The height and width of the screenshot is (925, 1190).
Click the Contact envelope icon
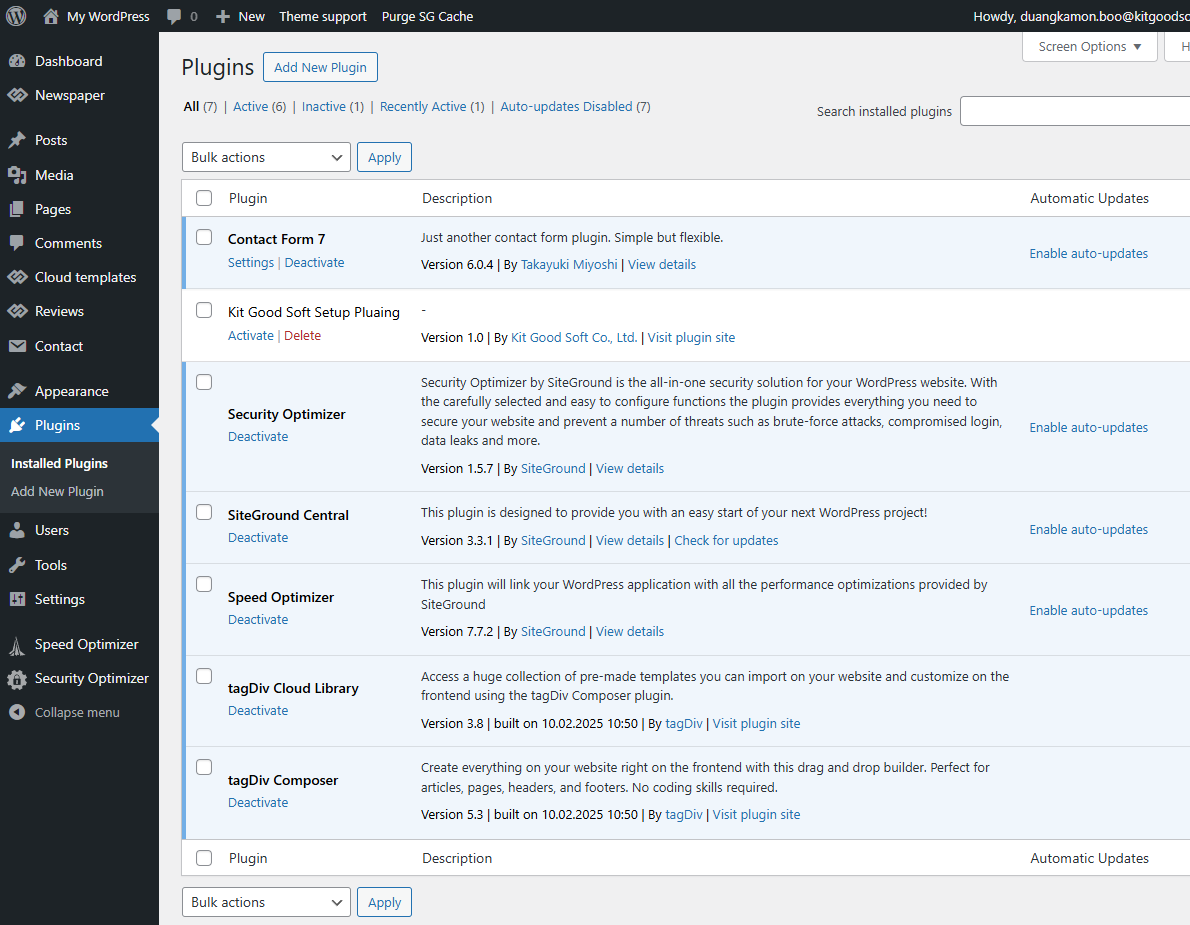[x=17, y=346]
